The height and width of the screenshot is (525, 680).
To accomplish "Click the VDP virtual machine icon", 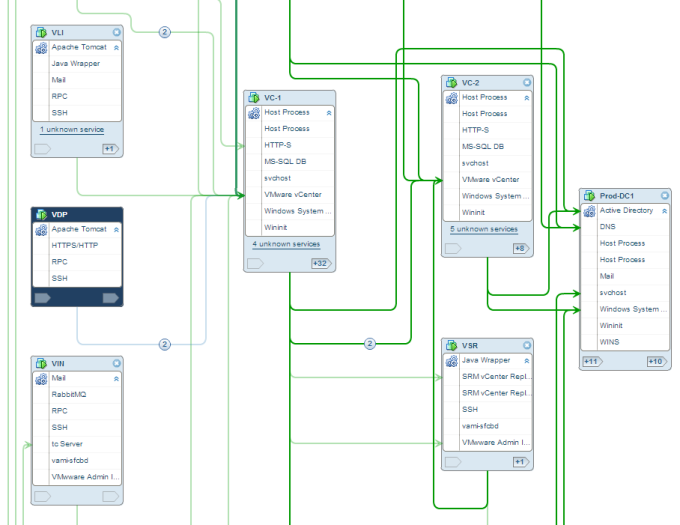I will point(41,215).
